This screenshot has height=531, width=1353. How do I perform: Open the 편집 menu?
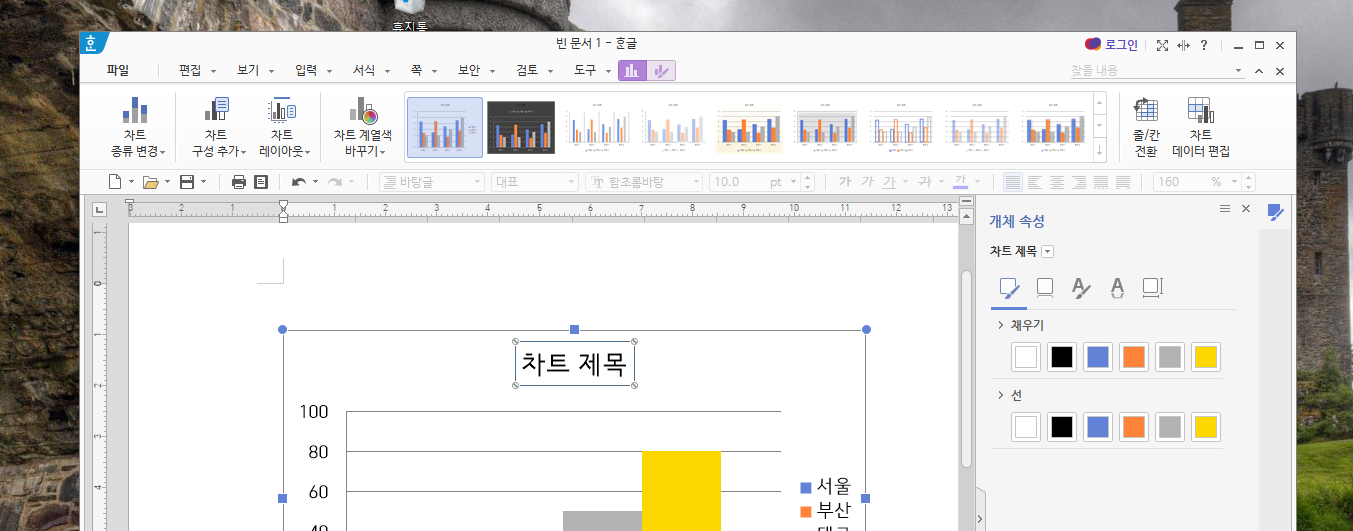[190, 71]
